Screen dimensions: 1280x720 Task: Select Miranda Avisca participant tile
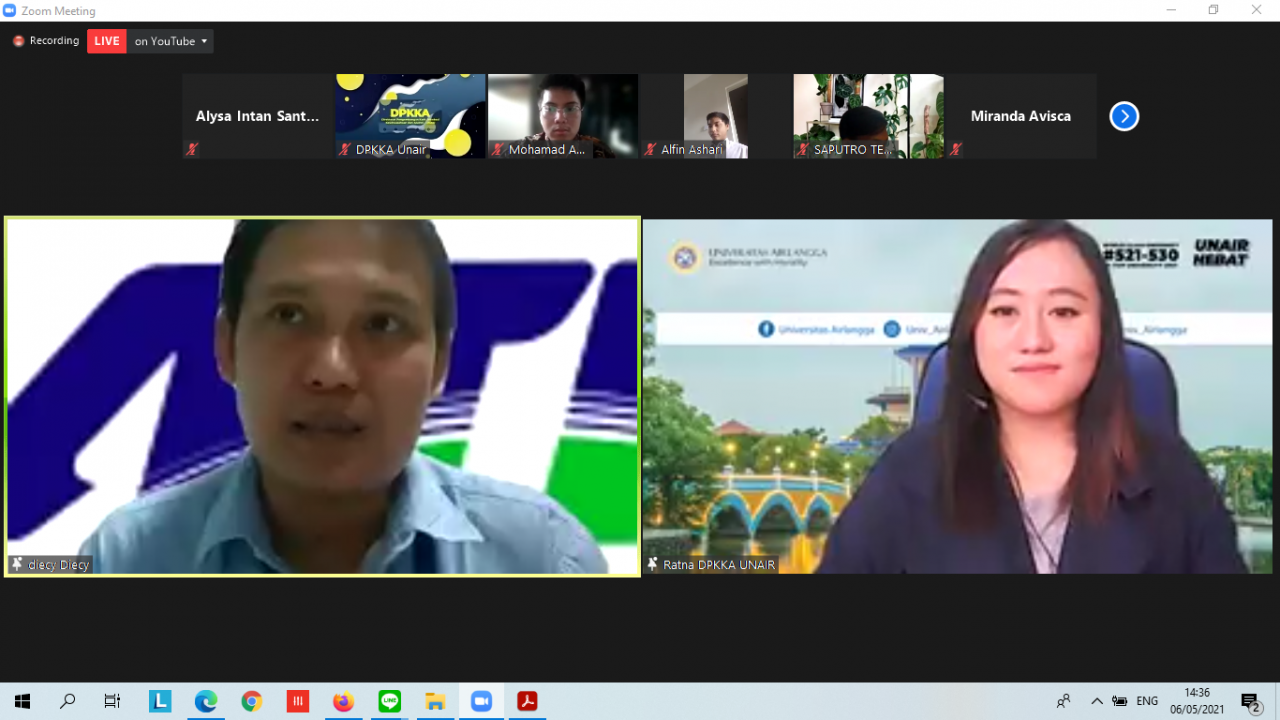click(x=1020, y=116)
